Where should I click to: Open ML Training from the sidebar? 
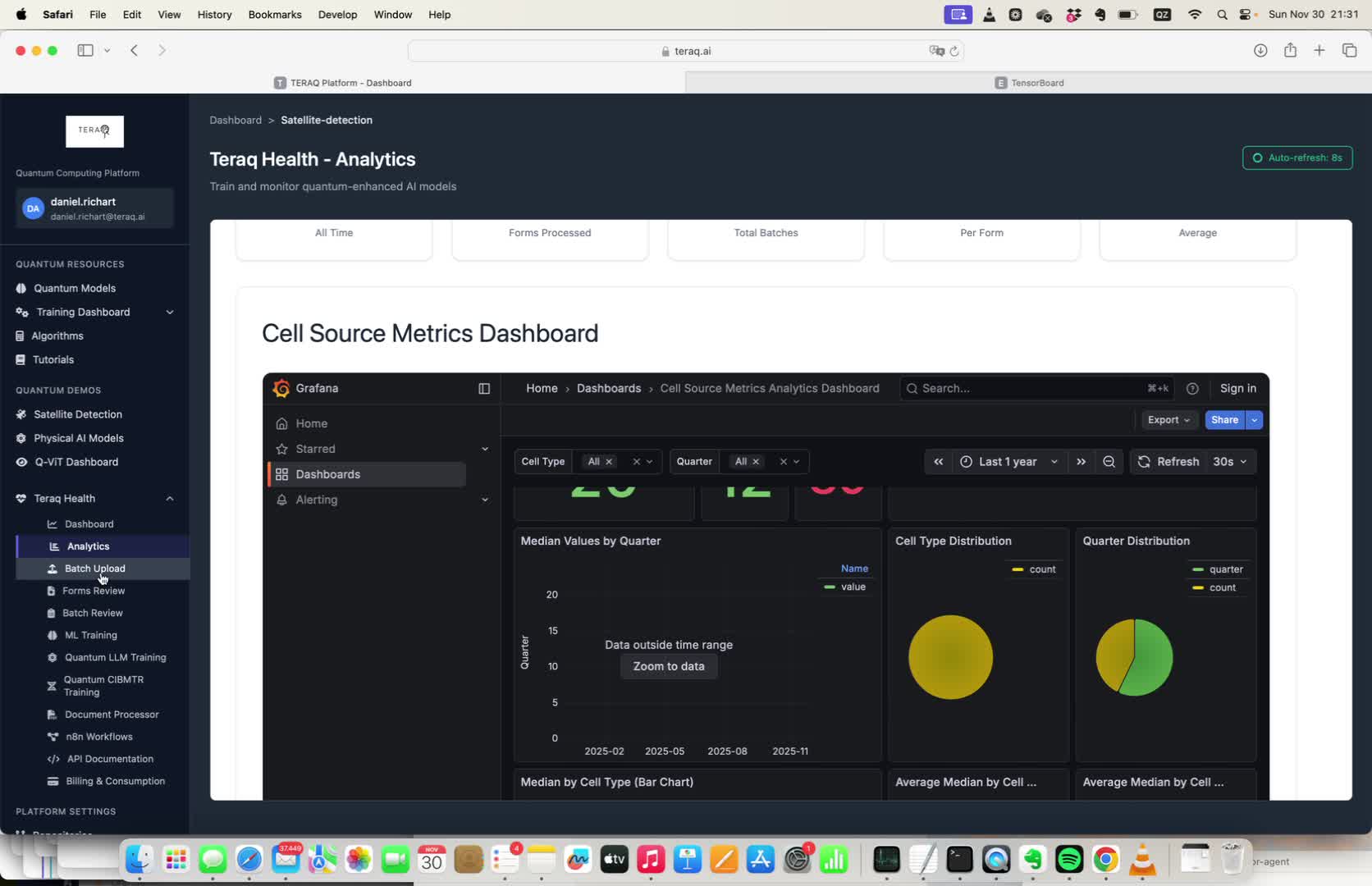click(90, 635)
